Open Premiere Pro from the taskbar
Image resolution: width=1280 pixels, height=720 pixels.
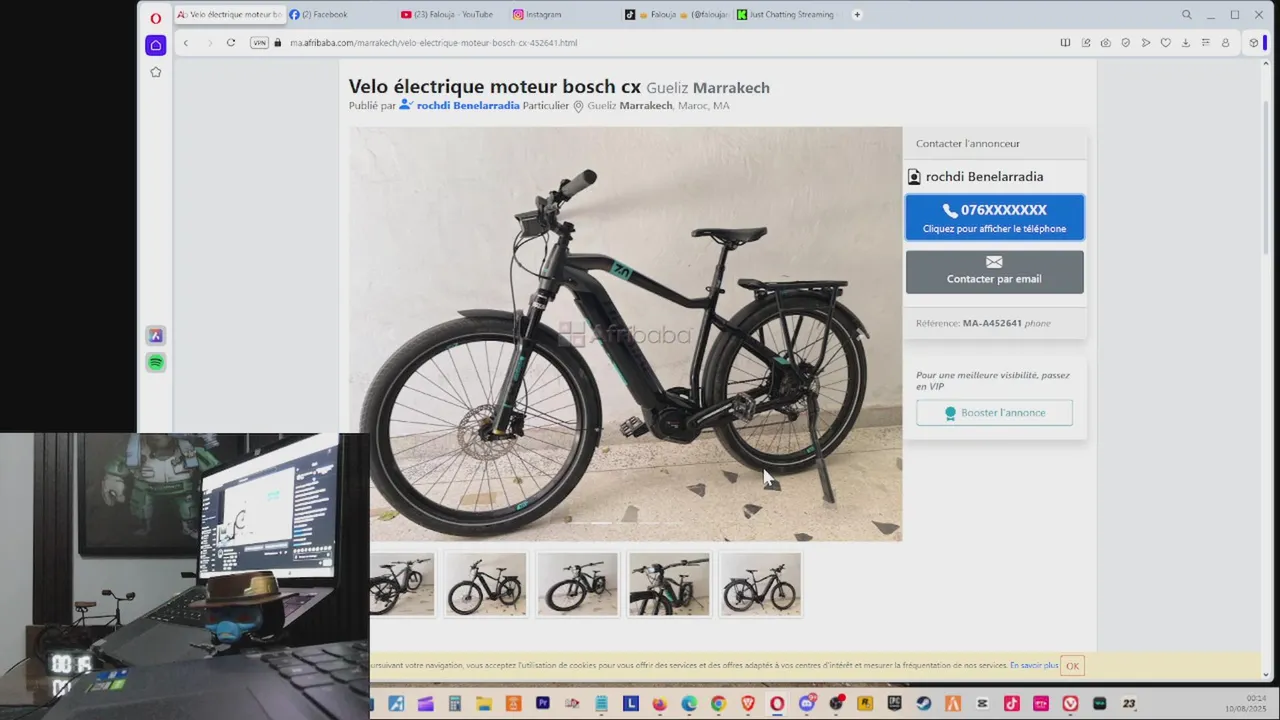(543, 704)
